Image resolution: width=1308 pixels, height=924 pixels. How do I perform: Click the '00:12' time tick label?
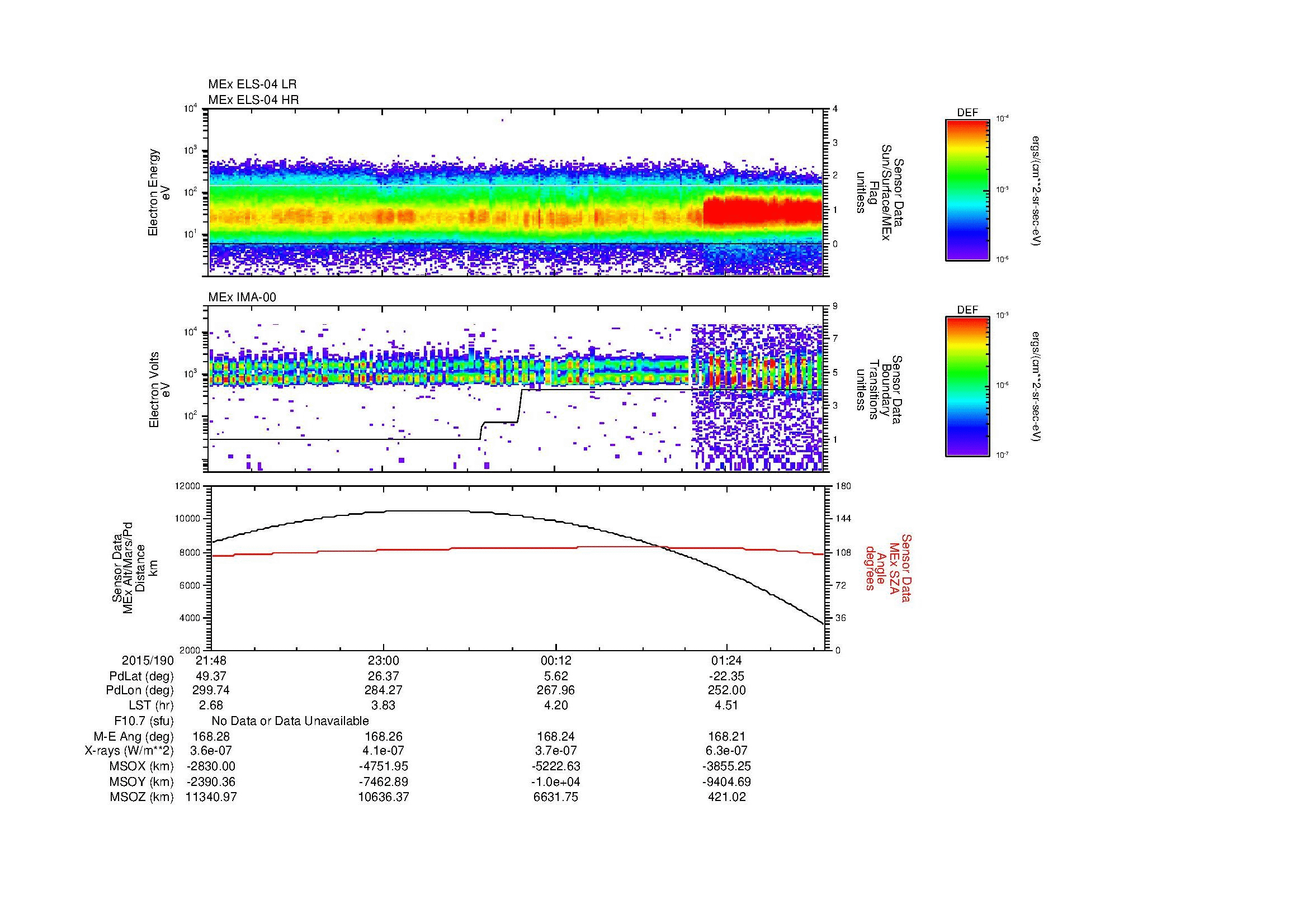tap(555, 661)
